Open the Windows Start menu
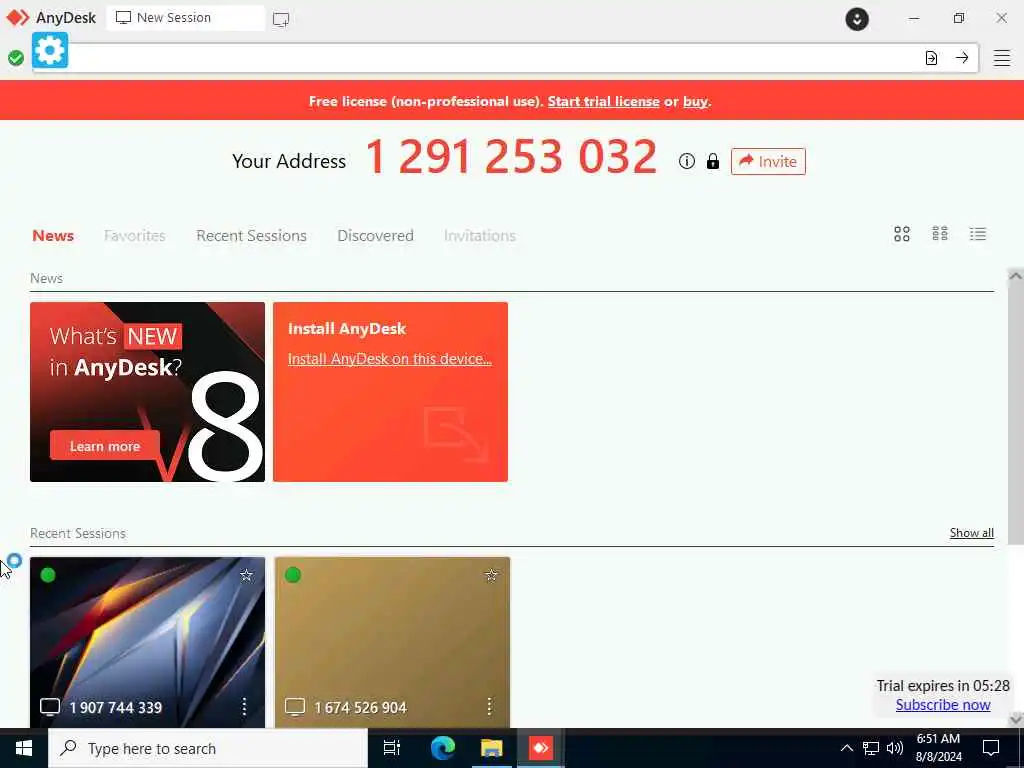 click(x=24, y=748)
